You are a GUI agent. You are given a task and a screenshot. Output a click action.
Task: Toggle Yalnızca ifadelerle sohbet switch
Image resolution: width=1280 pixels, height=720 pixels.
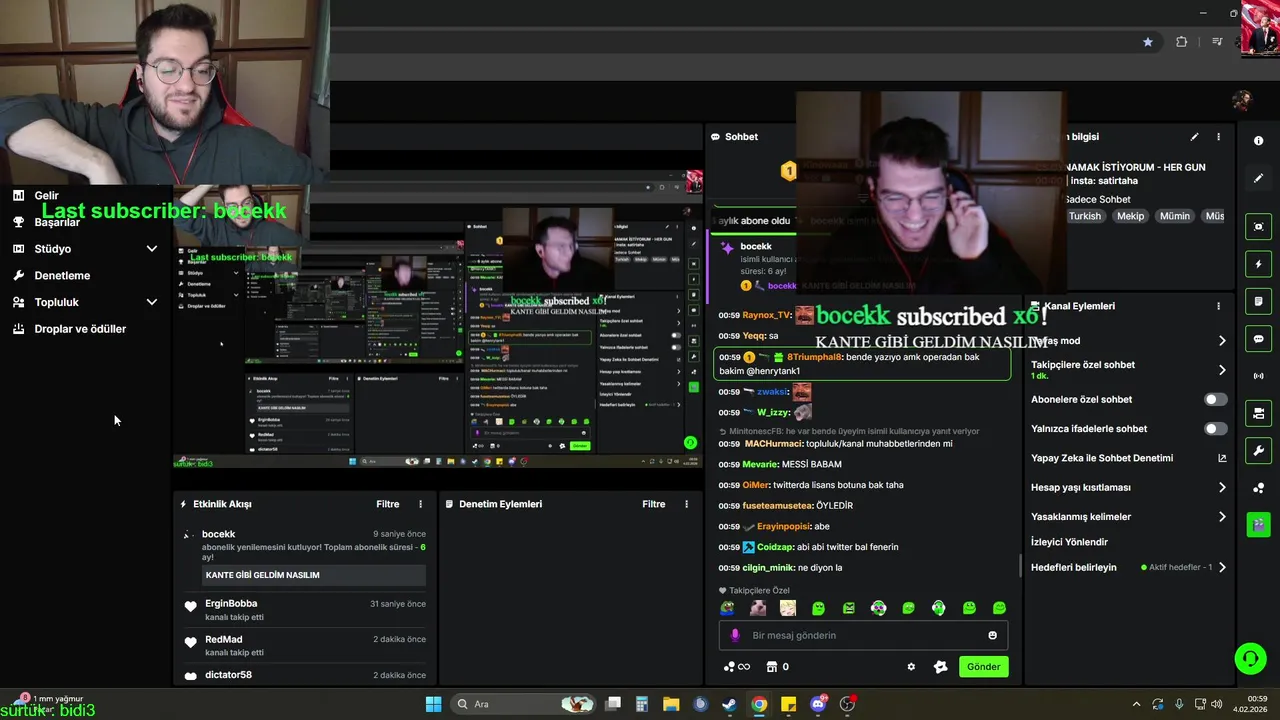(x=1215, y=429)
